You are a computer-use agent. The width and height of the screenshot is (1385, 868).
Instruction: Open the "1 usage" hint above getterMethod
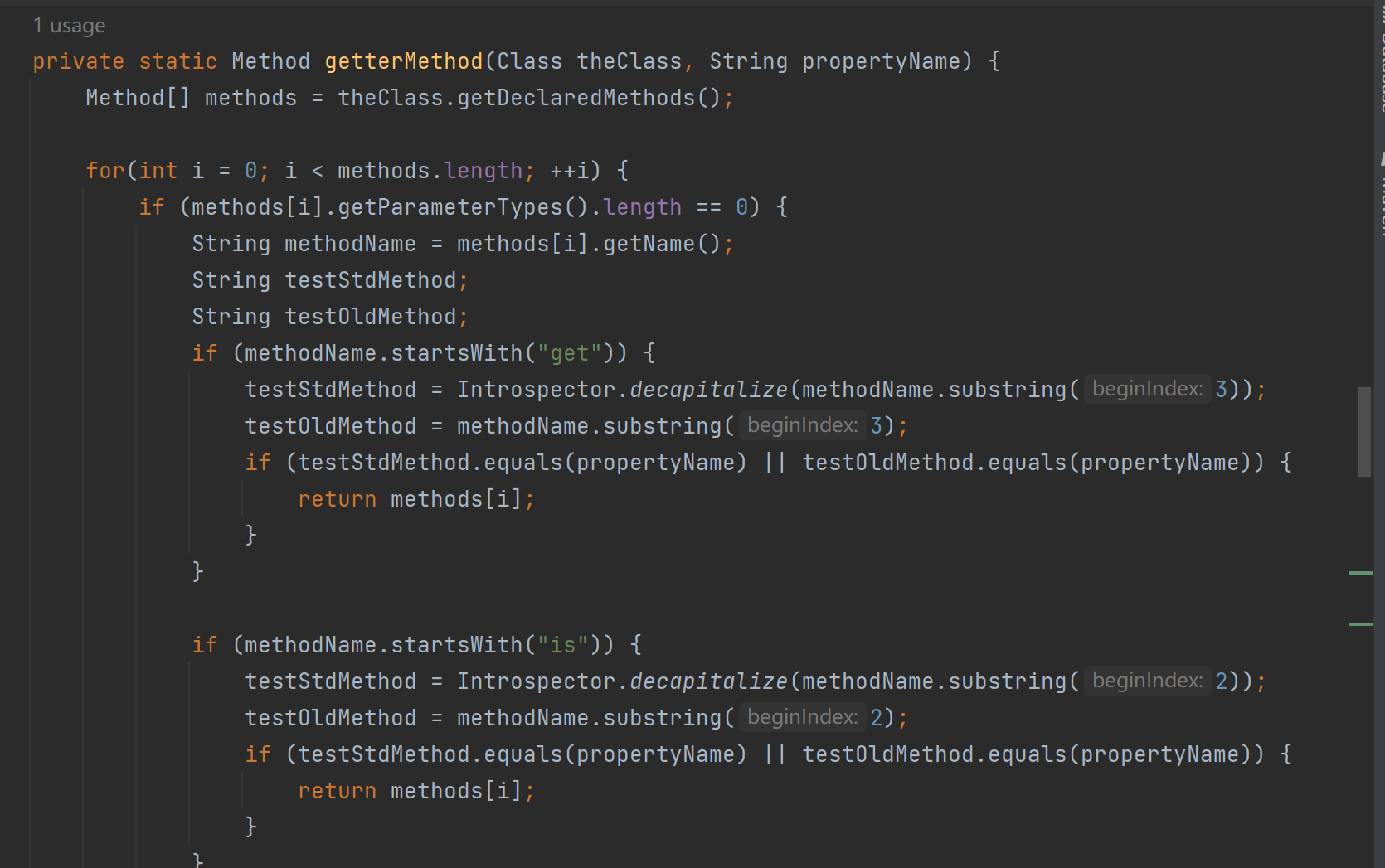(x=70, y=26)
